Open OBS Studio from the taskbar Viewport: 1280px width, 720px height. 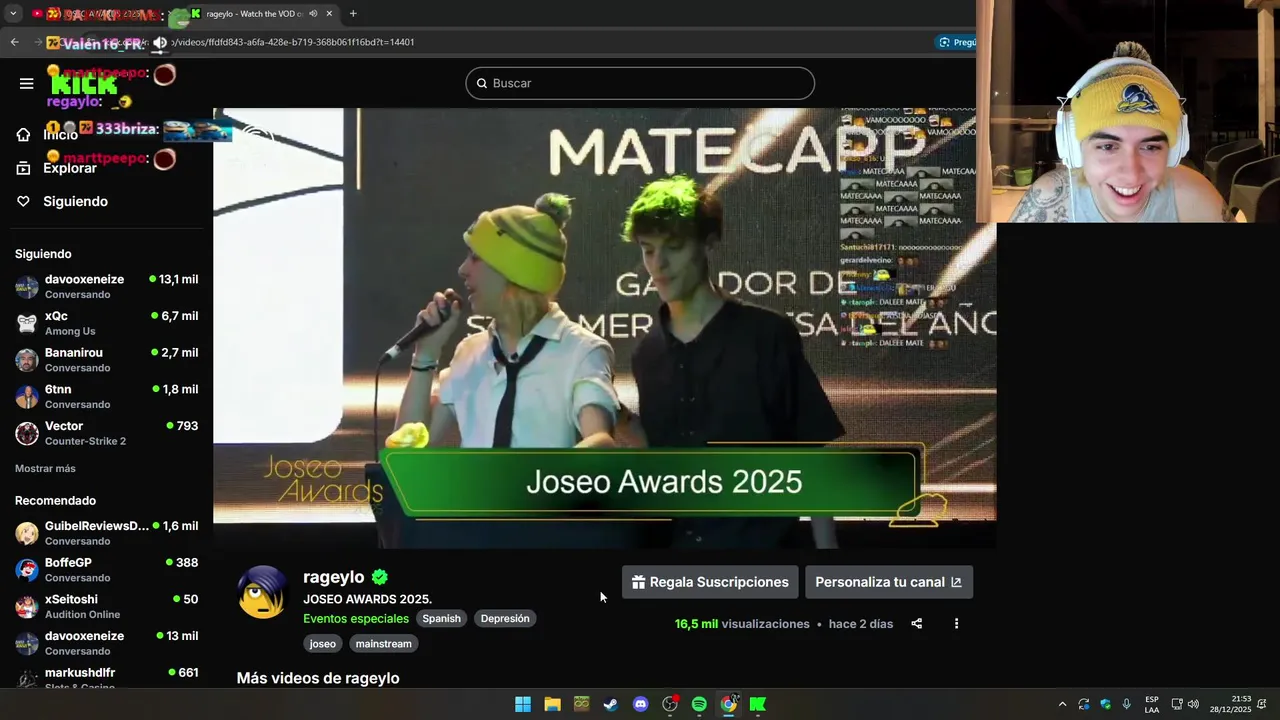coord(670,704)
